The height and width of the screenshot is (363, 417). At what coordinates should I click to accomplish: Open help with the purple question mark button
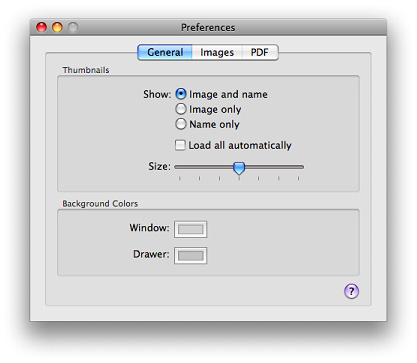point(351,291)
